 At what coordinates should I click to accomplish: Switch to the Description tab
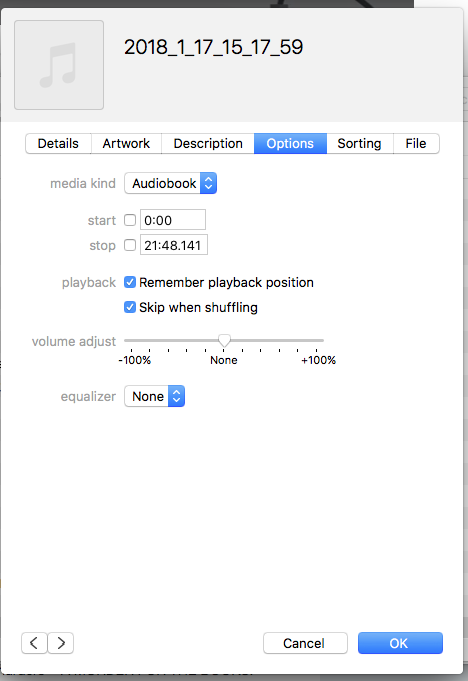(208, 143)
